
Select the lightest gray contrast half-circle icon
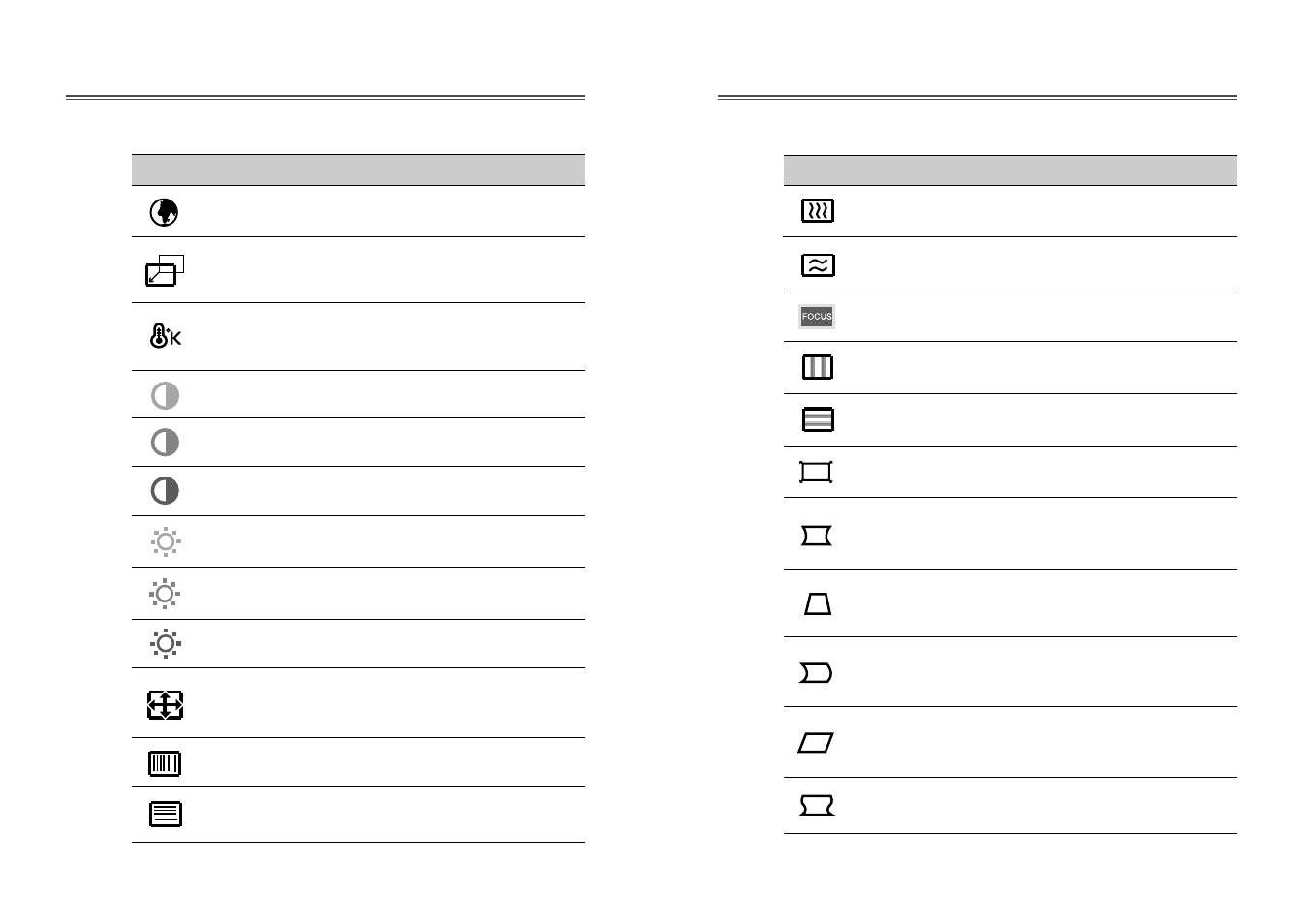[x=165, y=395]
